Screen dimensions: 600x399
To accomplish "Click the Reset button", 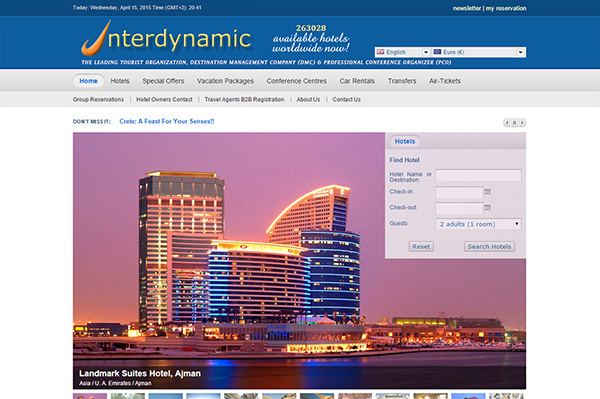I will [x=421, y=246].
